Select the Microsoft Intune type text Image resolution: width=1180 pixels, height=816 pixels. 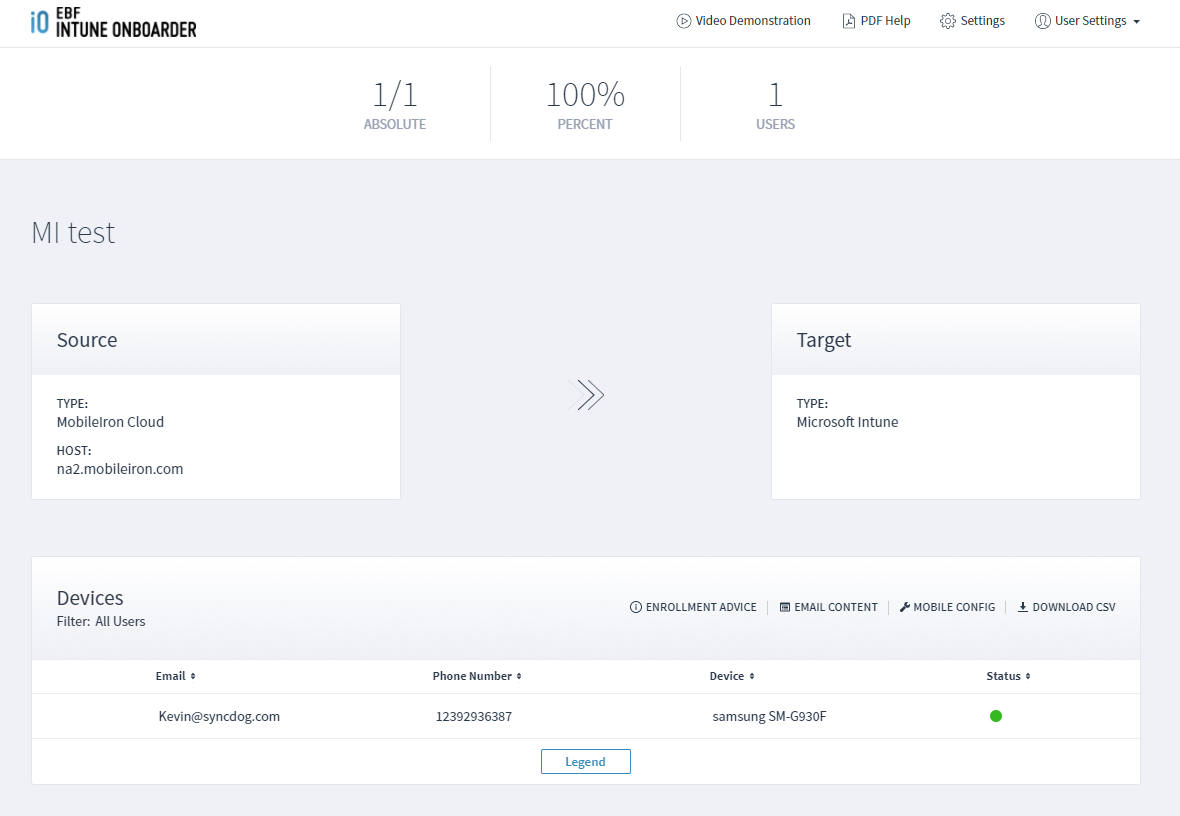pyautogui.click(x=847, y=422)
